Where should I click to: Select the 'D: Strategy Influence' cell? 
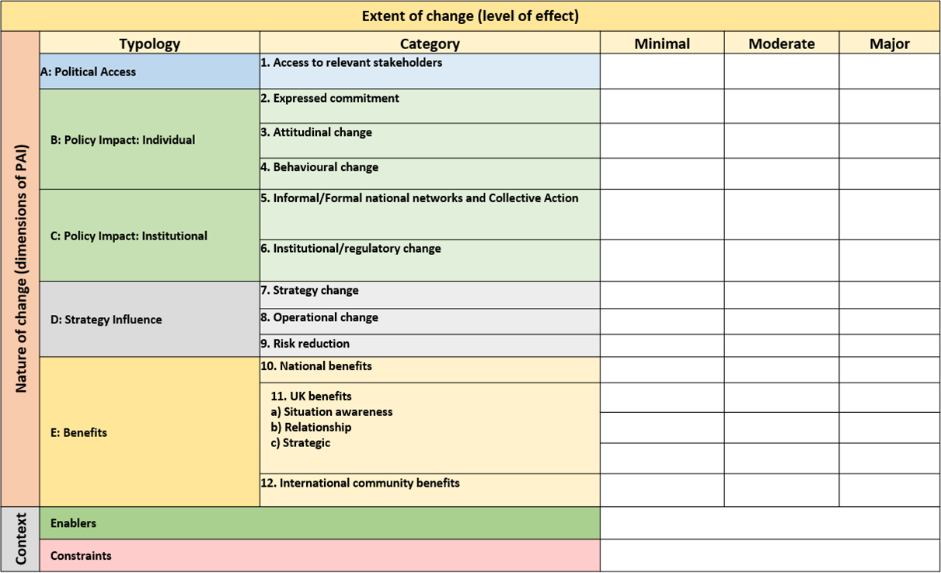pos(149,319)
